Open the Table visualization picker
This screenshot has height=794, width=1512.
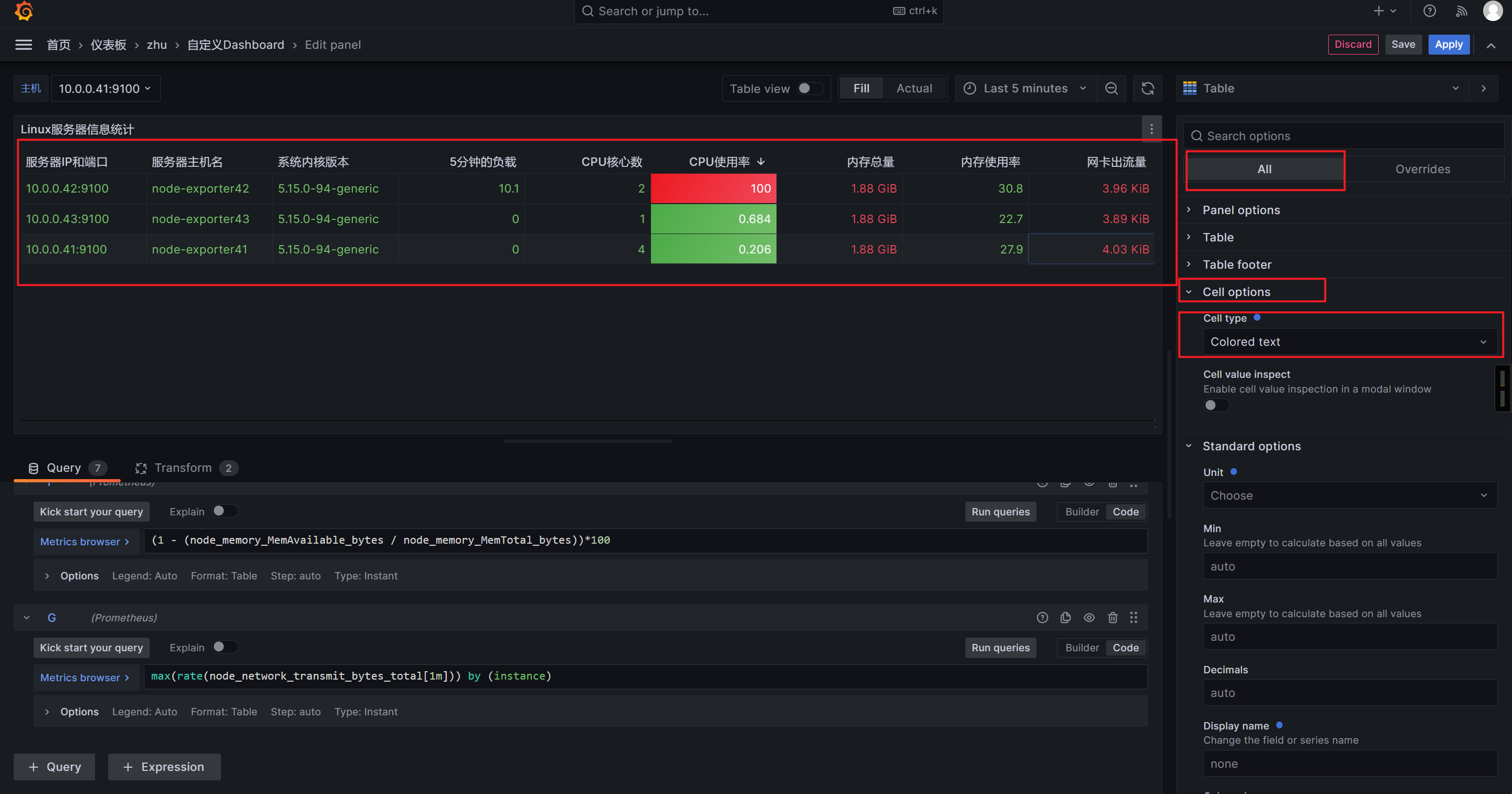[1323, 89]
